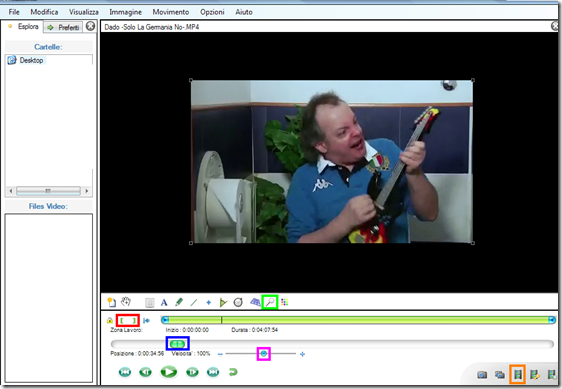Activate the magnifier tool
Viewport: 562px width, 389px height.
pyautogui.click(x=270, y=302)
